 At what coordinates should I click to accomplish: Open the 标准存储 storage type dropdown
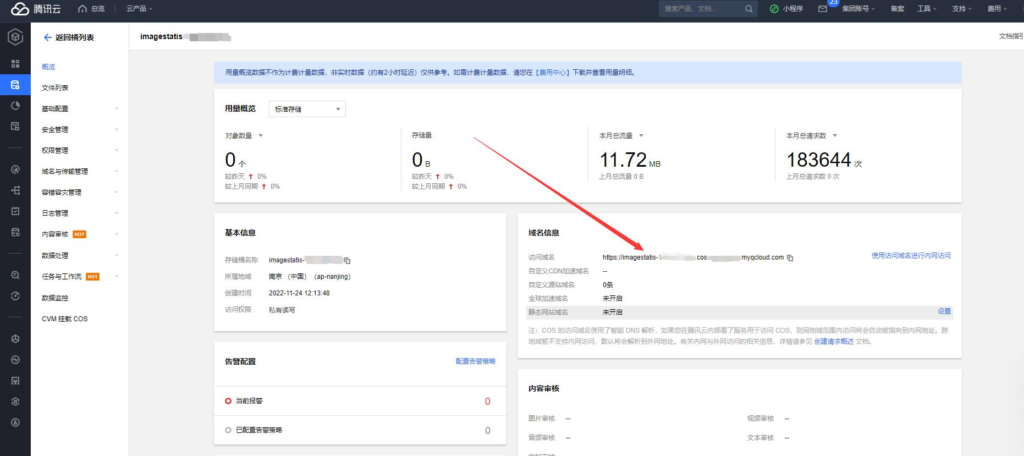pos(307,109)
